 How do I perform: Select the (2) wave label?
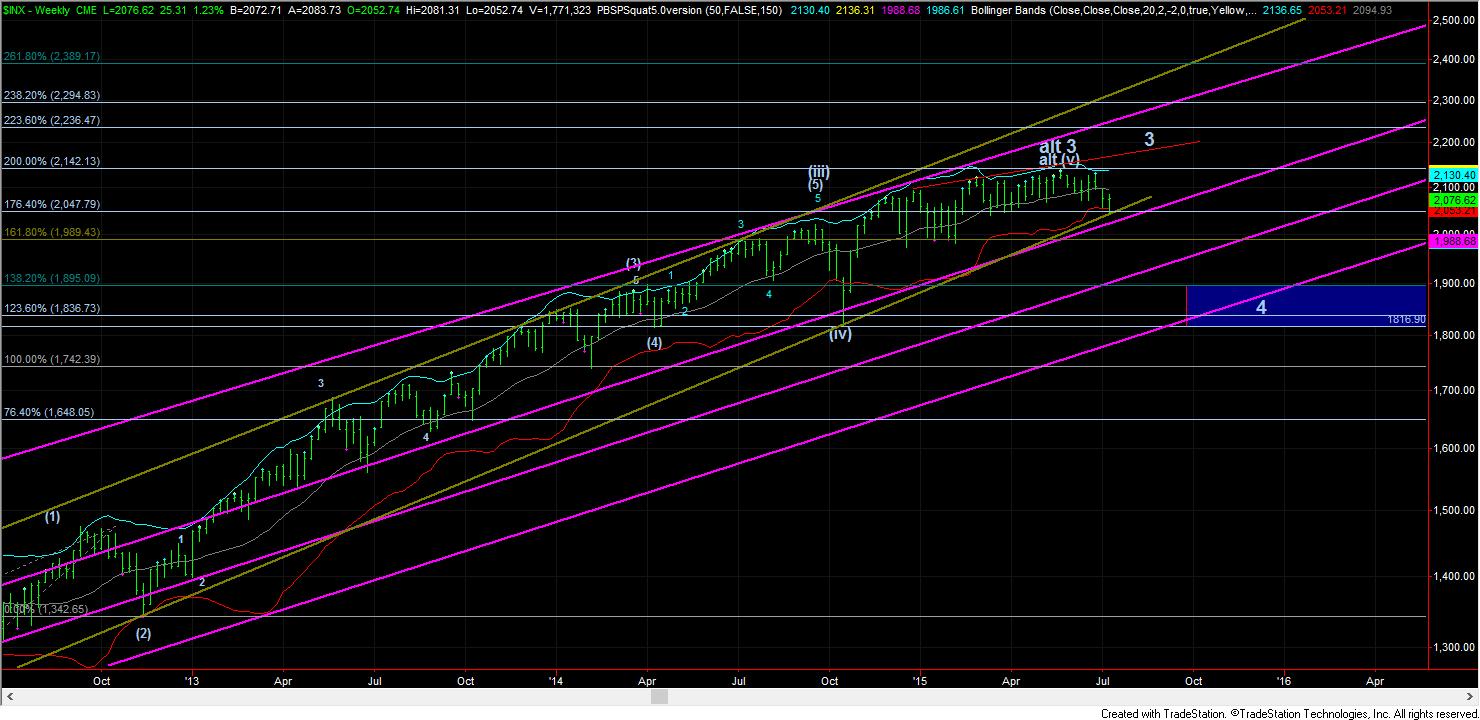[x=144, y=633]
